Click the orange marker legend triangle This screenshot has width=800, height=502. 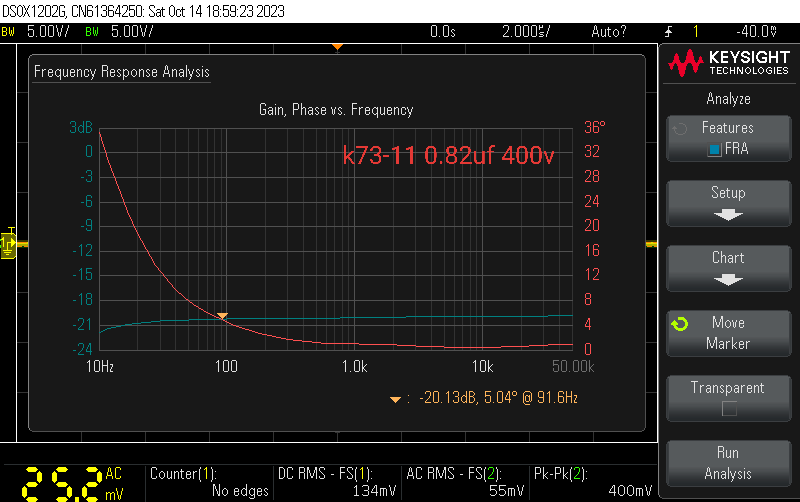pos(395,399)
